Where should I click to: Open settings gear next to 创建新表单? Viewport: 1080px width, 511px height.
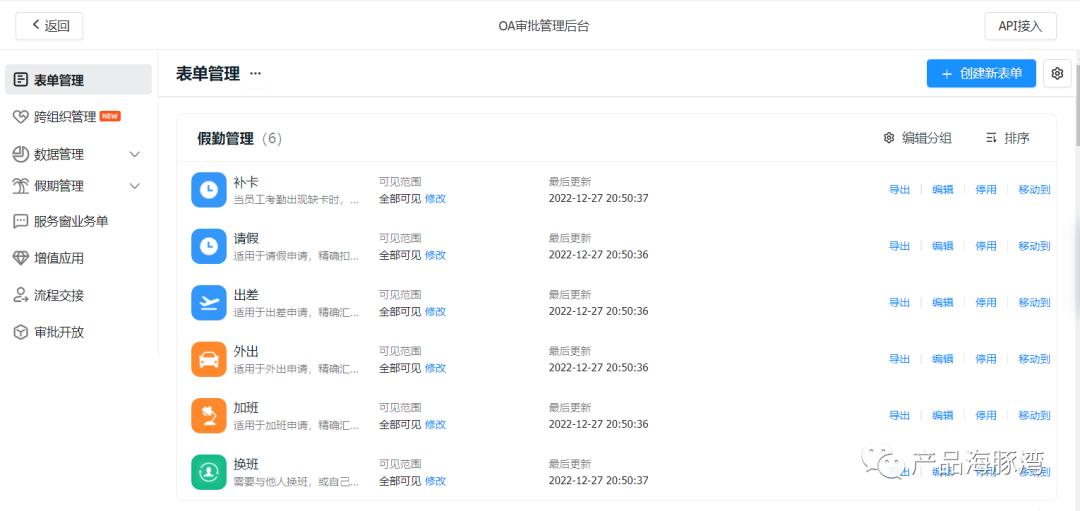point(1057,73)
